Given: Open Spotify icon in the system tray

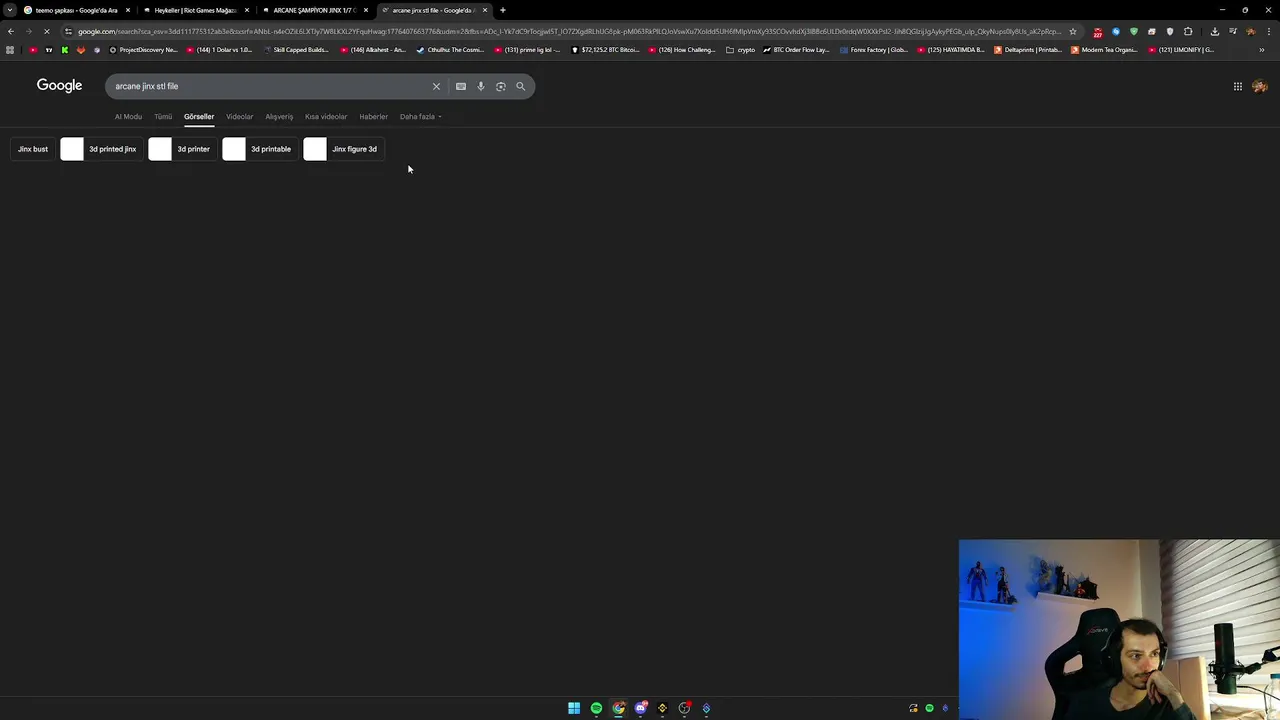Looking at the screenshot, I should pyautogui.click(x=929, y=708).
